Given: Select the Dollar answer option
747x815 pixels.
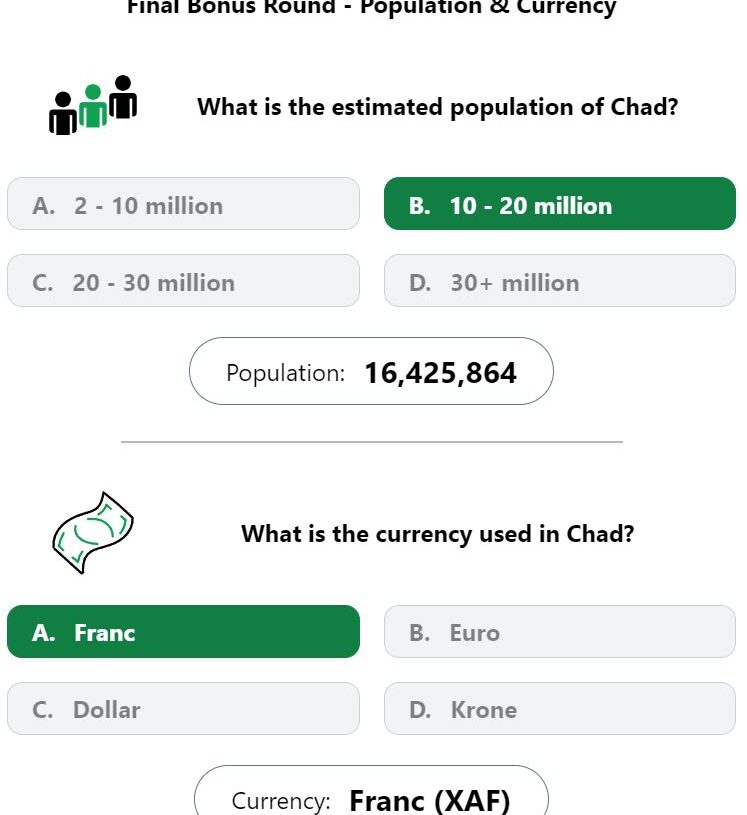Looking at the screenshot, I should [183, 708].
